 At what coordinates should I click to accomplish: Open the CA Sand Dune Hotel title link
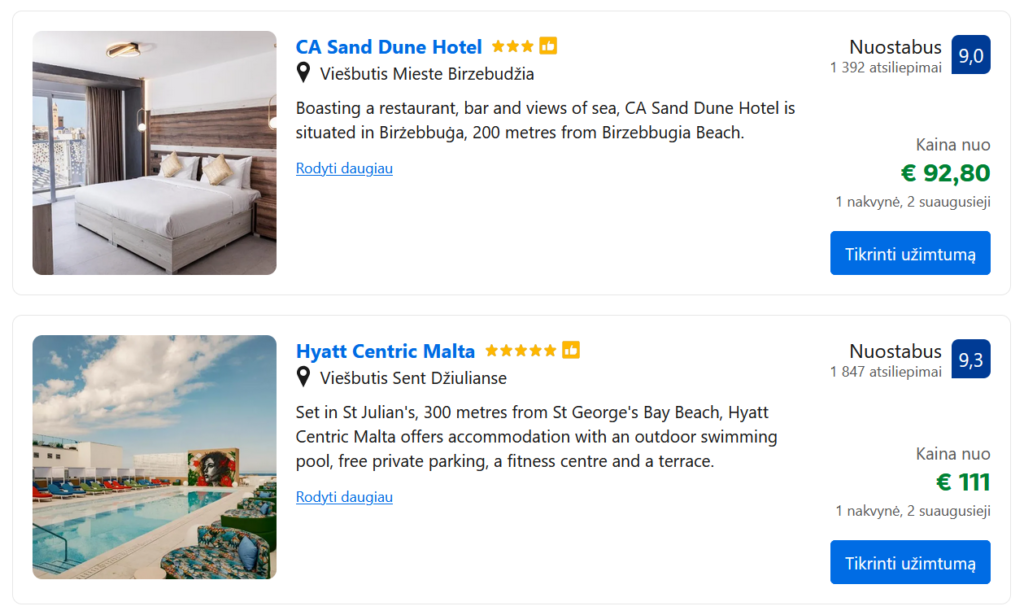click(389, 47)
